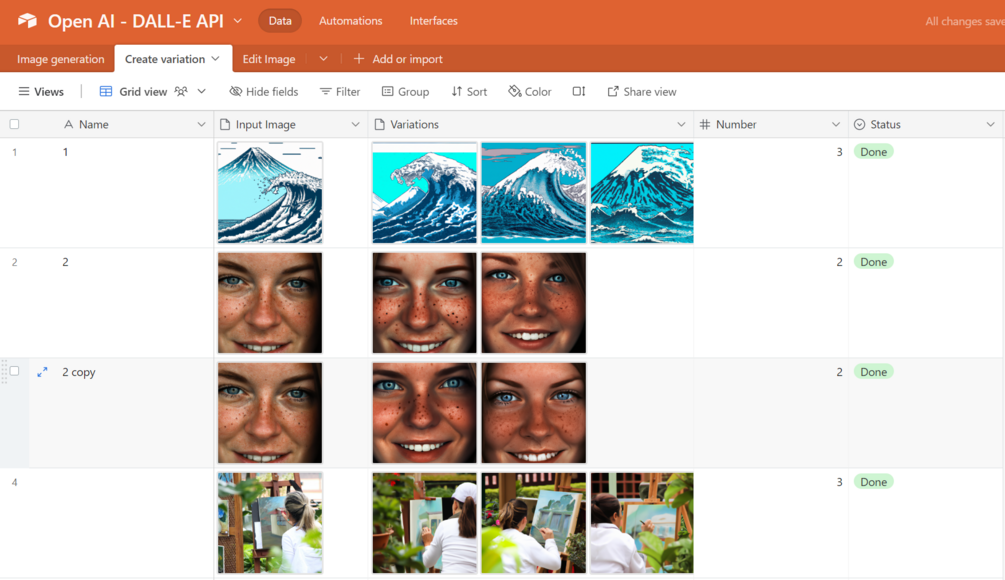The height and width of the screenshot is (580, 1005).
Task: Open third wave variation thumbnail in row 1
Action: 642,192
